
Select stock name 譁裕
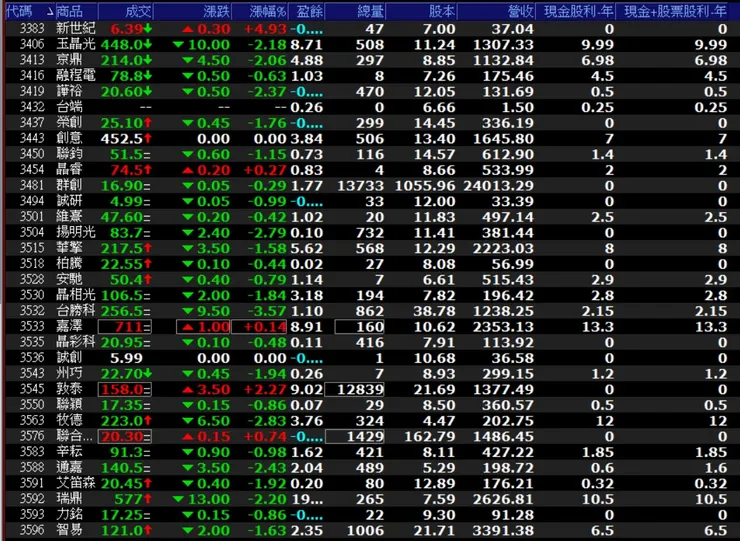pos(69,91)
